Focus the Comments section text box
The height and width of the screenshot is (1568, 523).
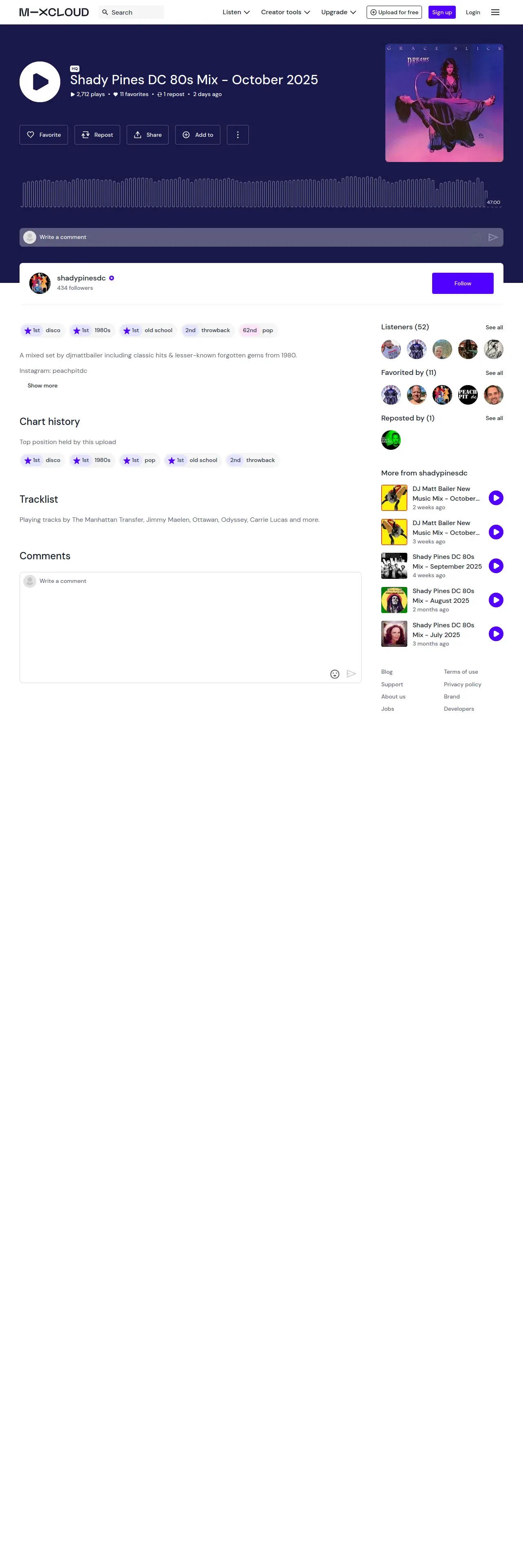click(191, 628)
